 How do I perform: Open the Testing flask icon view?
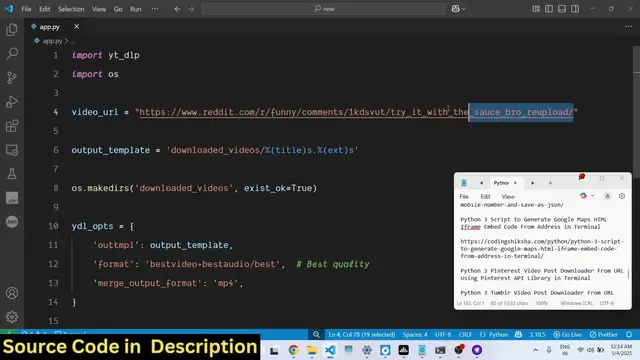click(x=12, y=174)
